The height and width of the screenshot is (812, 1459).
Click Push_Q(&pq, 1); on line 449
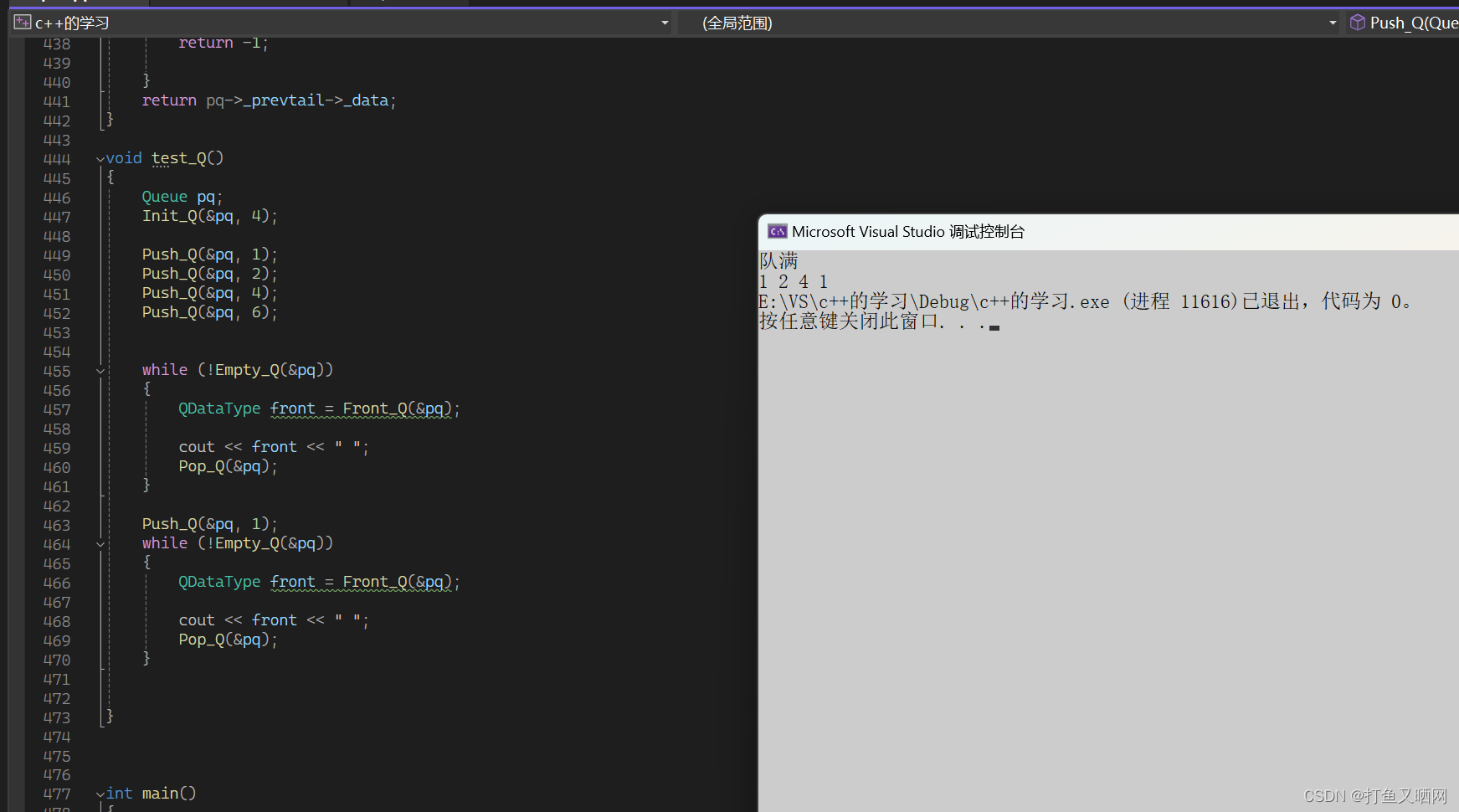(209, 254)
